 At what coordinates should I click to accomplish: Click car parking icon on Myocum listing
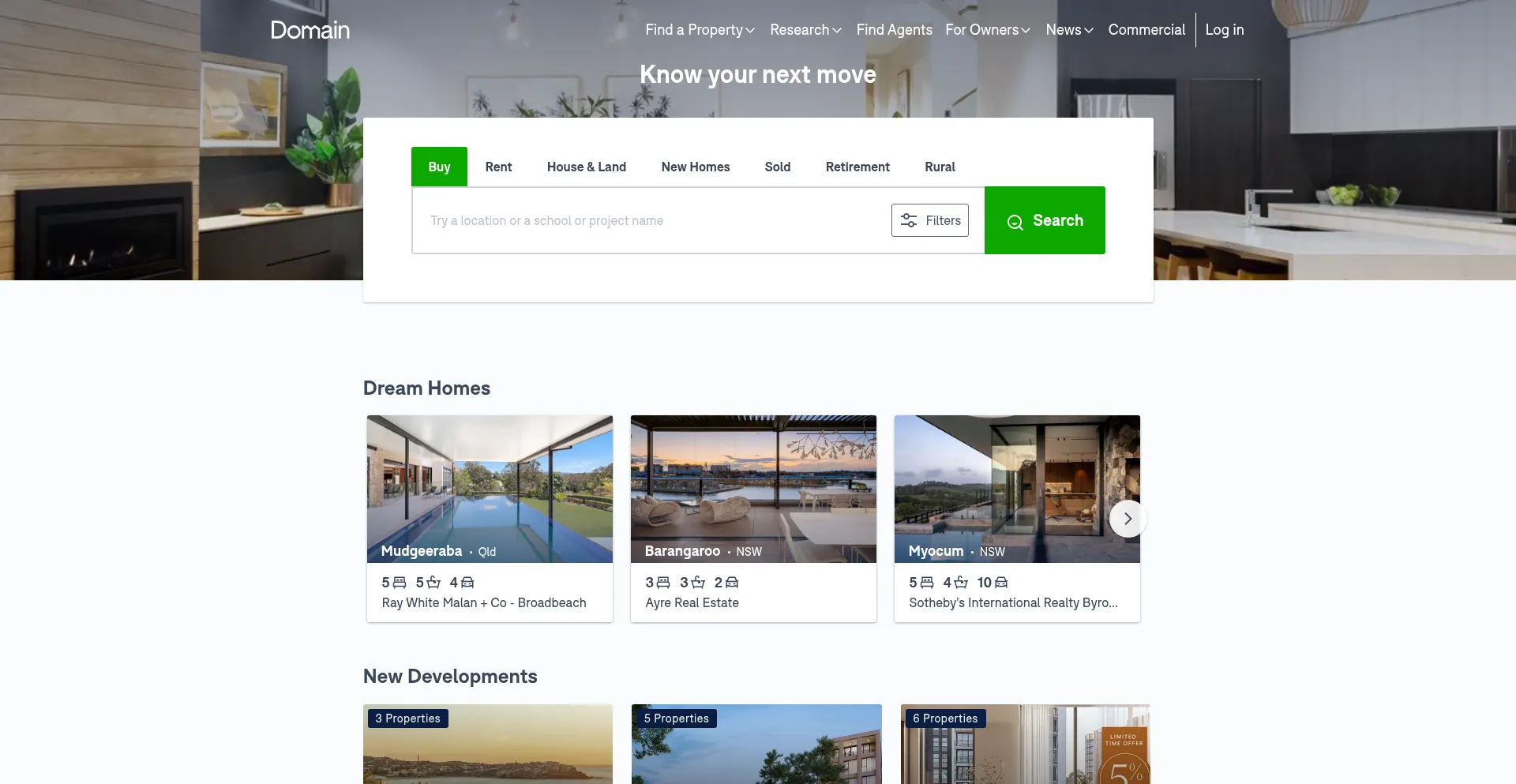coord(1001,583)
